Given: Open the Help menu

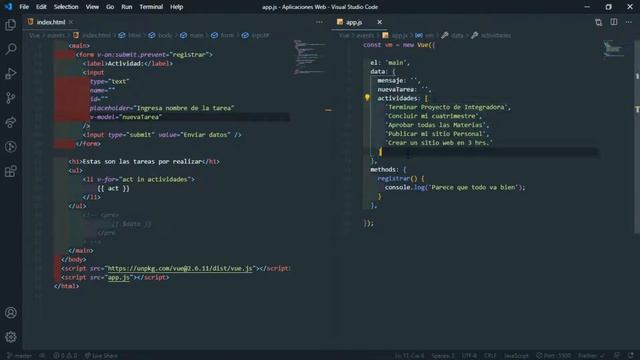Looking at the screenshot, I should (176, 7).
